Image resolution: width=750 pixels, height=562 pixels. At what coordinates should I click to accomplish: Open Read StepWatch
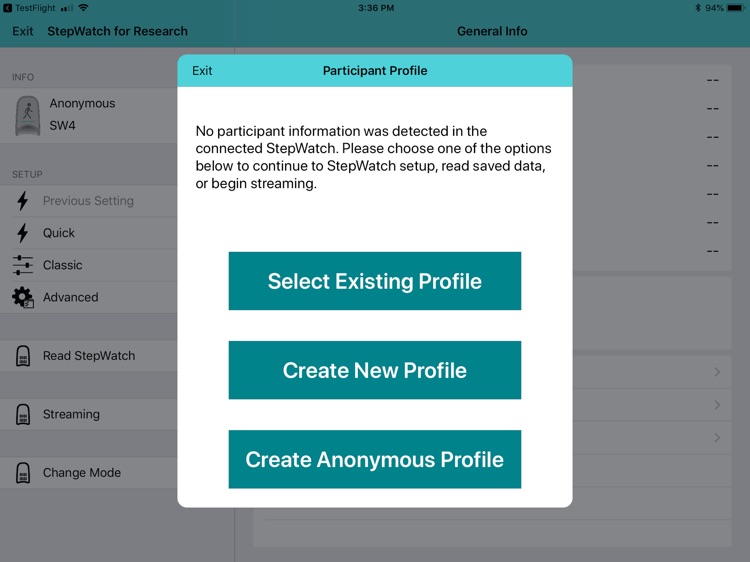click(88, 356)
